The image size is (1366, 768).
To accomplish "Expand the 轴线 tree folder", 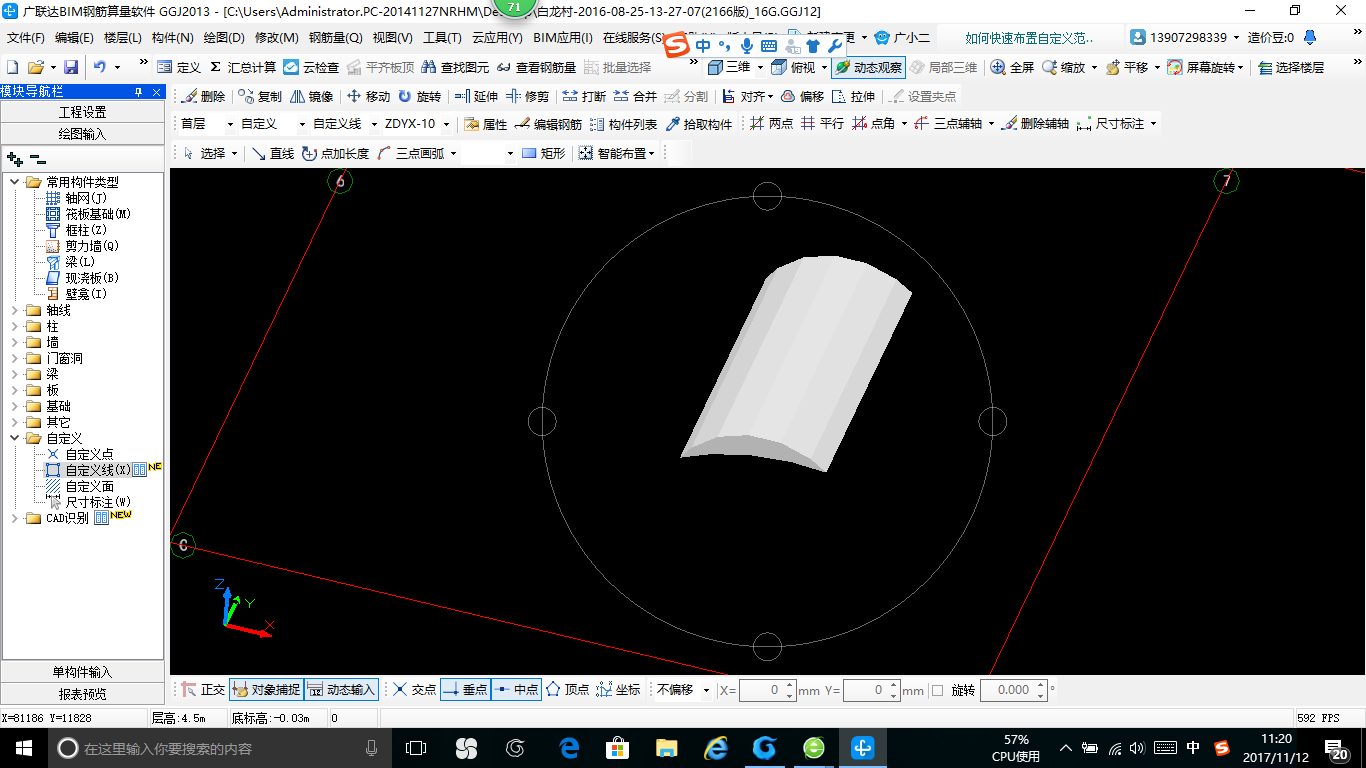I will pyautogui.click(x=15, y=310).
